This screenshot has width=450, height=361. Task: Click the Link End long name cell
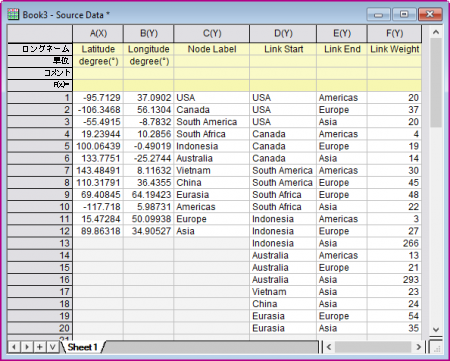342,49
